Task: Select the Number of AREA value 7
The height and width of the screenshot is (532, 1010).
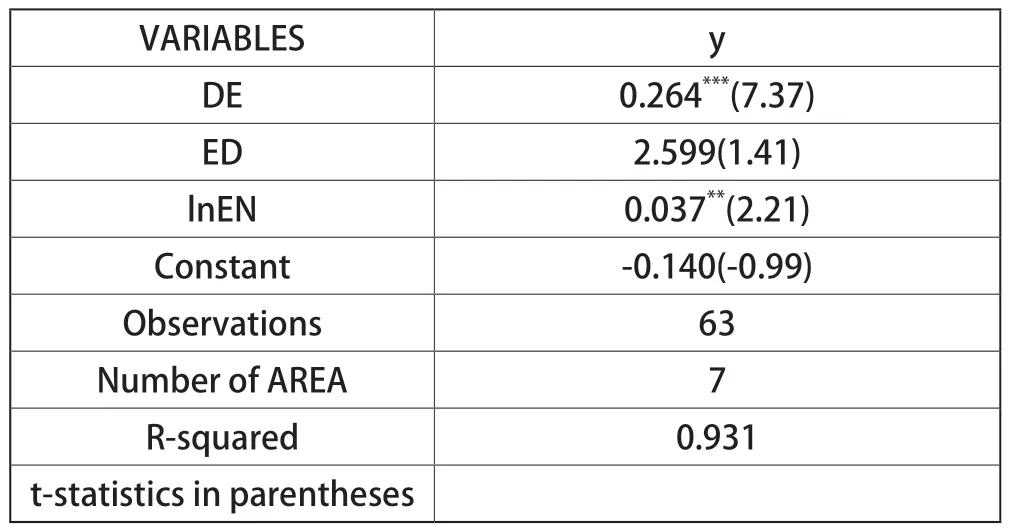Action: tap(717, 380)
